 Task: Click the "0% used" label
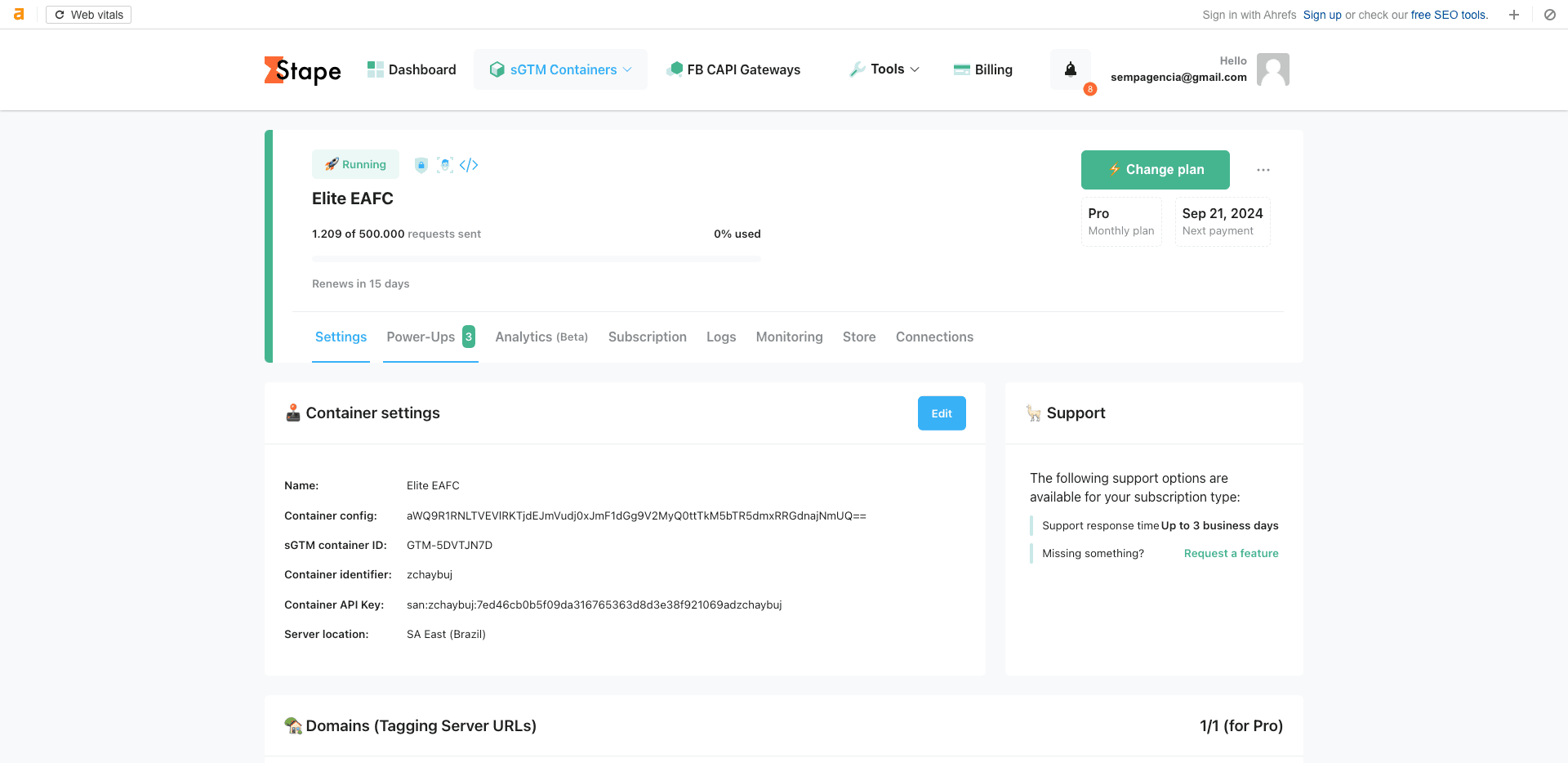pos(737,234)
